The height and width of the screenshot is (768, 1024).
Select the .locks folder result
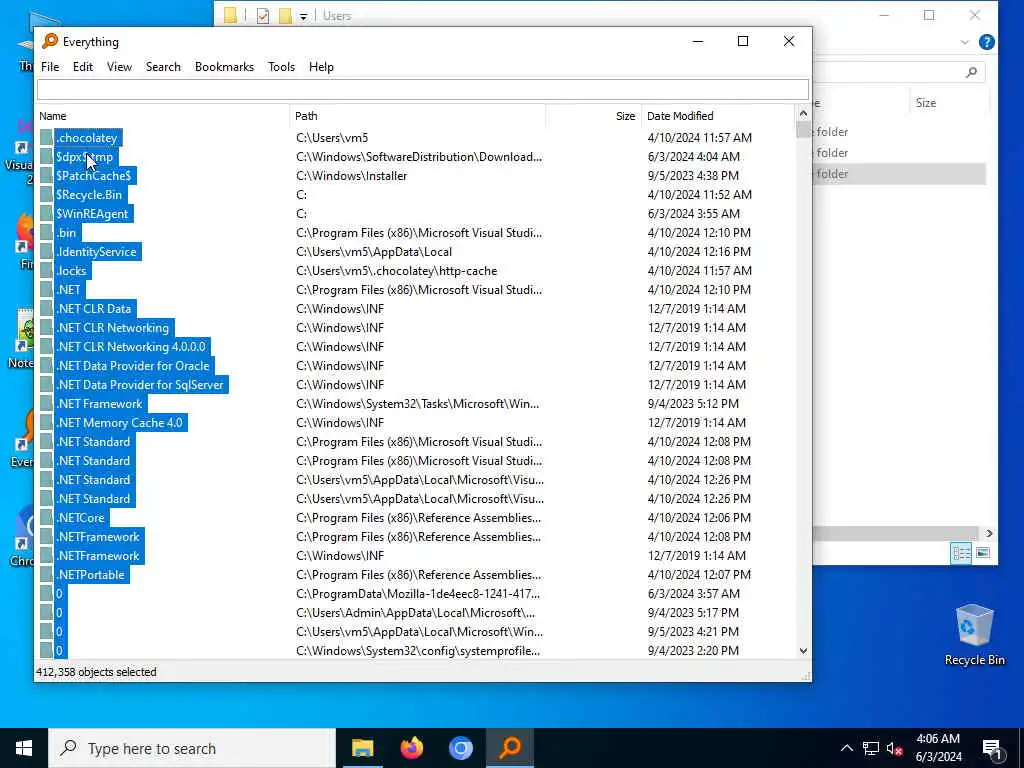[71, 270]
